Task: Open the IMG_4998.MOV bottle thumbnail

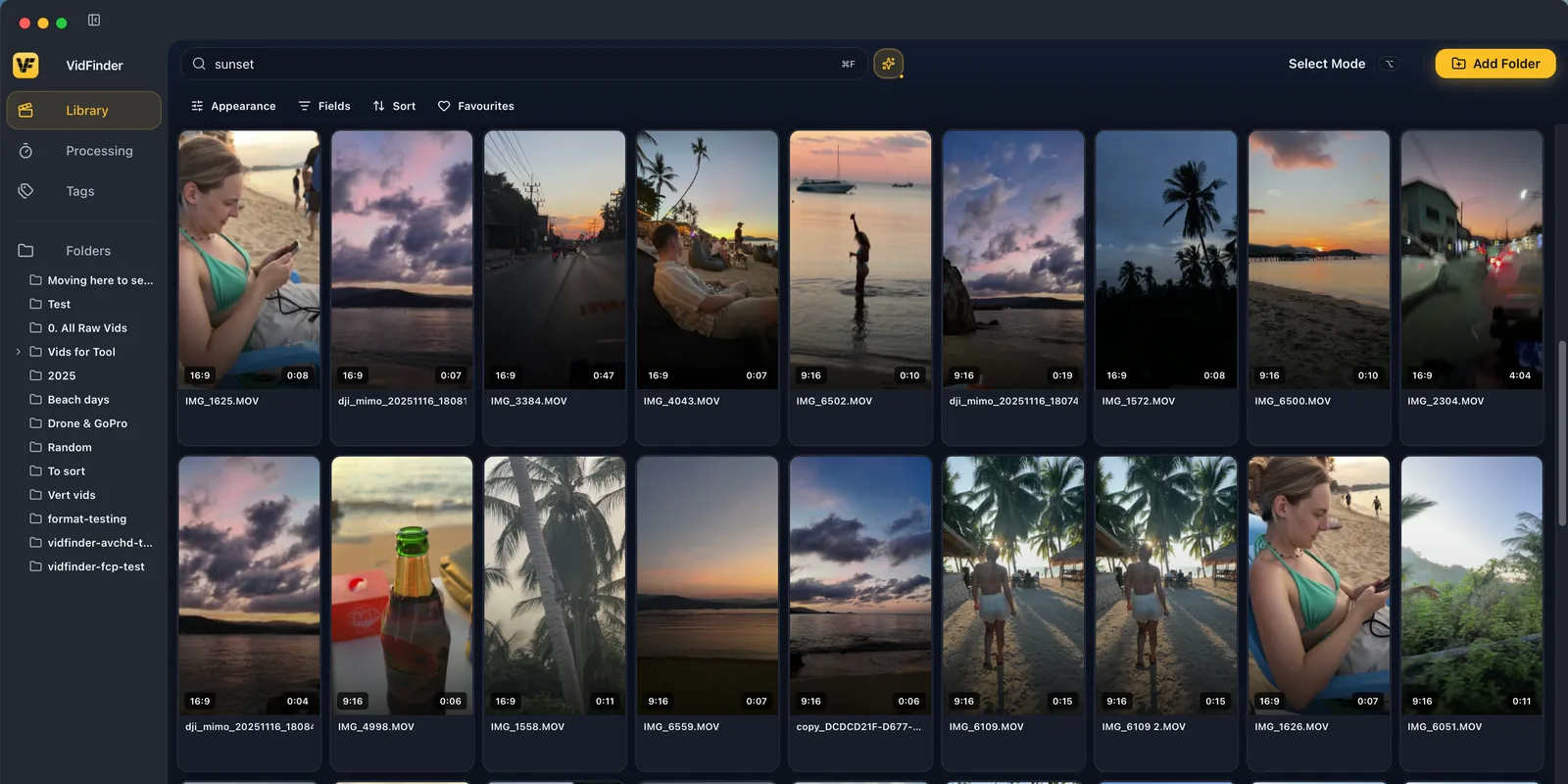Action: coord(402,585)
